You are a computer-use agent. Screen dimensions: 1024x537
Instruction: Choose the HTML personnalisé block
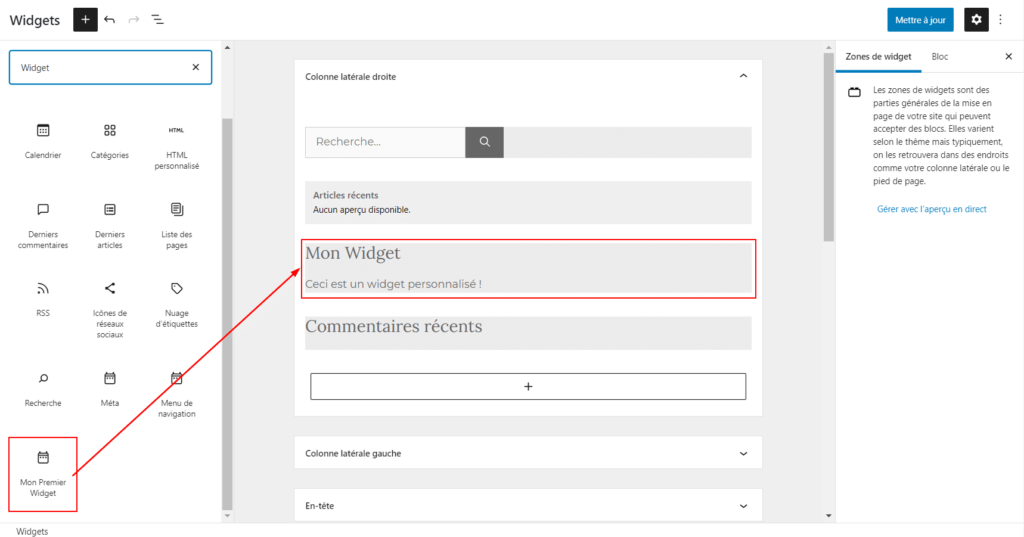click(x=177, y=146)
